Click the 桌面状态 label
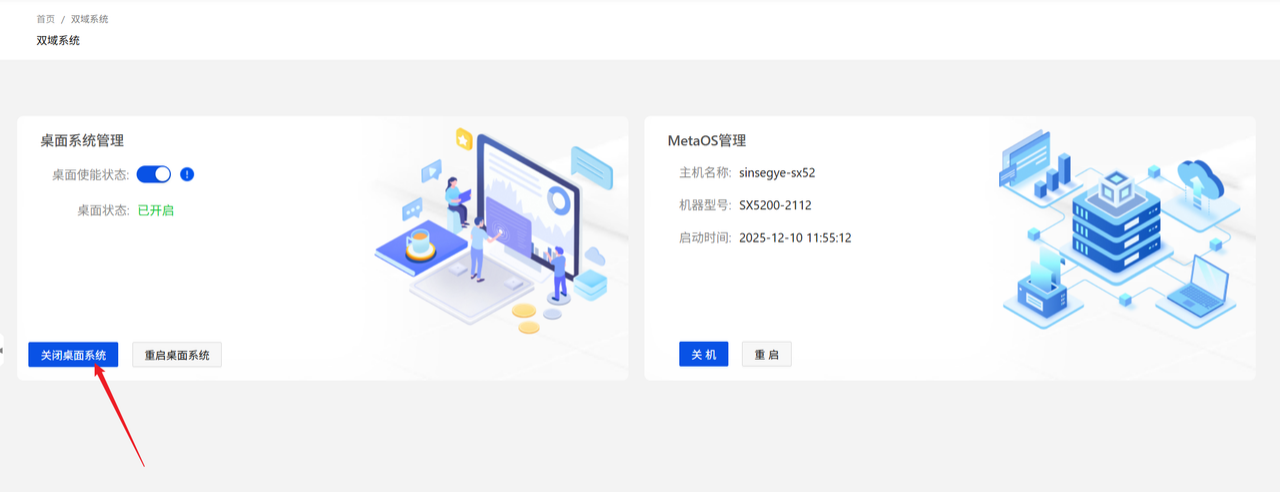1280x492 pixels. coord(104,210)
